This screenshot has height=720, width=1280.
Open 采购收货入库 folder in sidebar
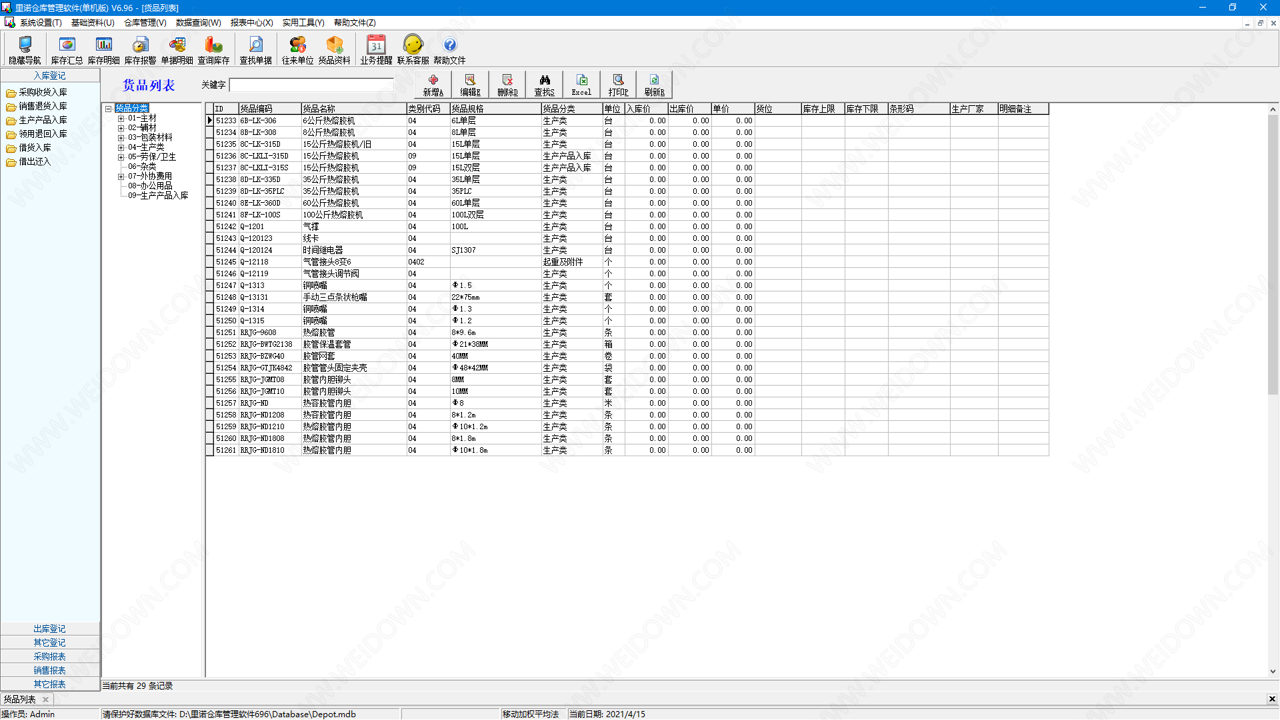(x=38, y=92)
